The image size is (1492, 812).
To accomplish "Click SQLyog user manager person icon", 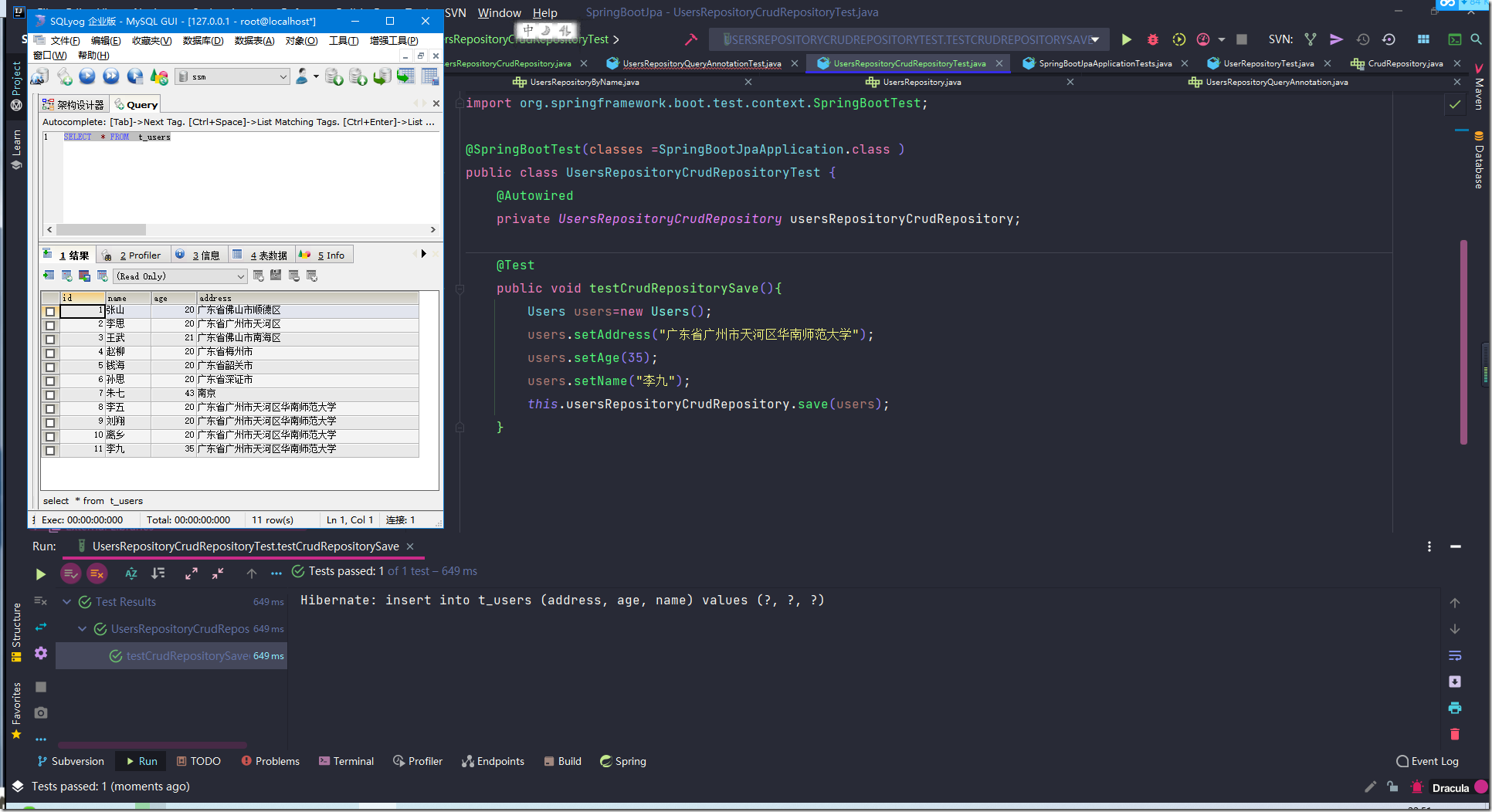I will click(302, 76).
